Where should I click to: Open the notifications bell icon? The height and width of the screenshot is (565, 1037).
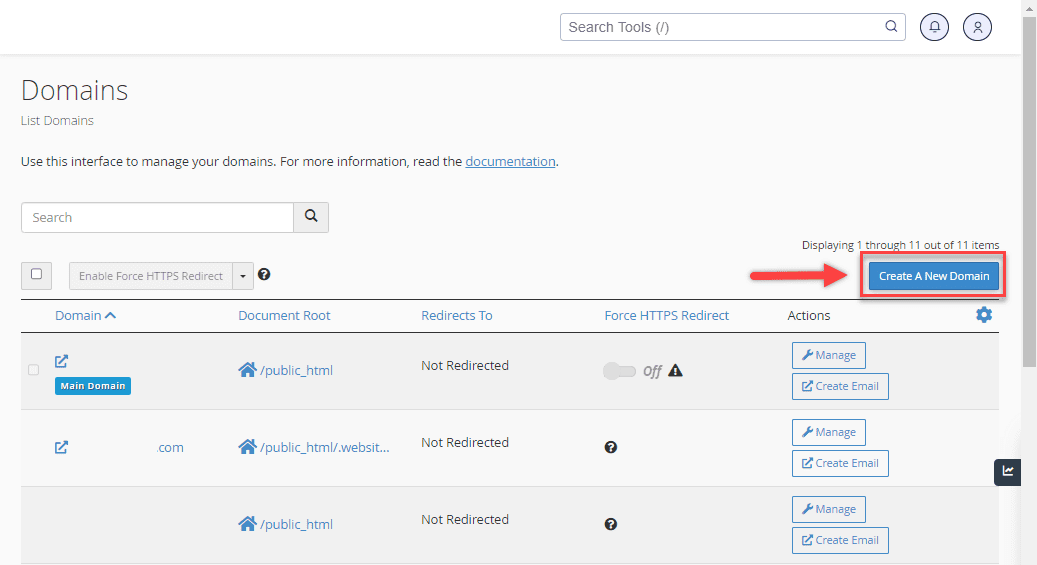[934, 27]
